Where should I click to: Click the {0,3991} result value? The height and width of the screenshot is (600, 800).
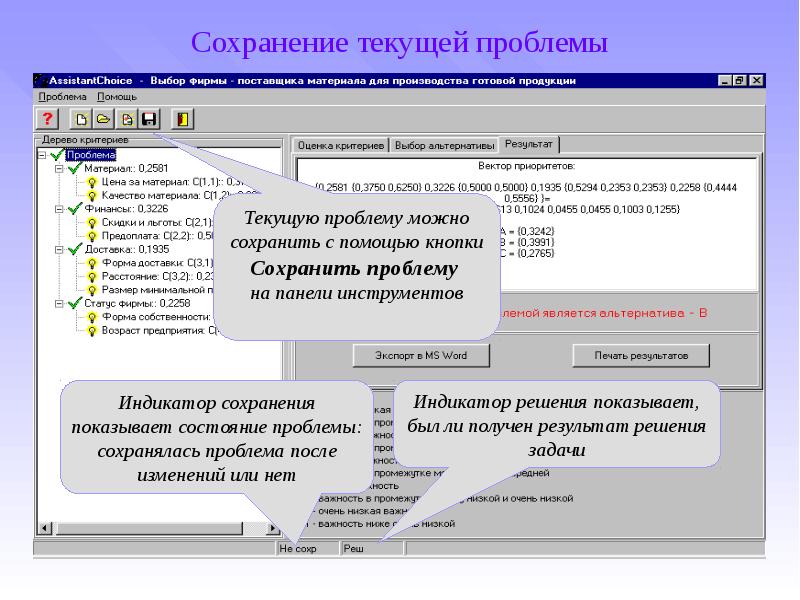pyautogui.click(x=535, y=242)
